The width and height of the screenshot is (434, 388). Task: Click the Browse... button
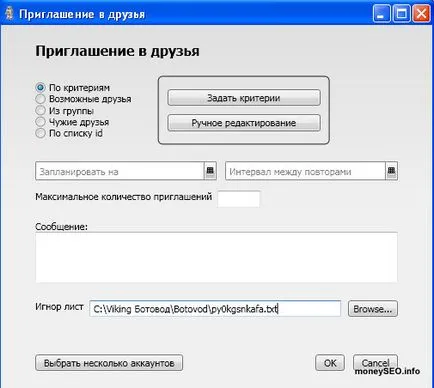pos(373,309)
